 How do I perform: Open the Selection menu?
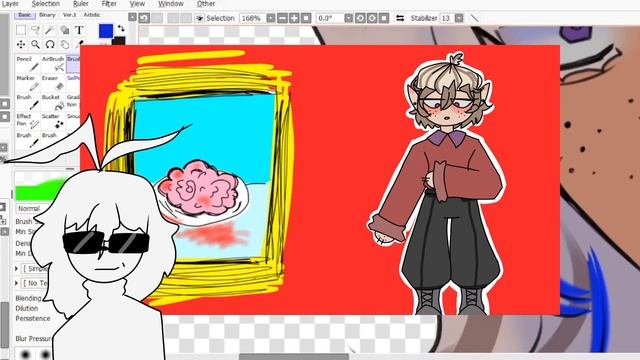click(x=46, y=4)
